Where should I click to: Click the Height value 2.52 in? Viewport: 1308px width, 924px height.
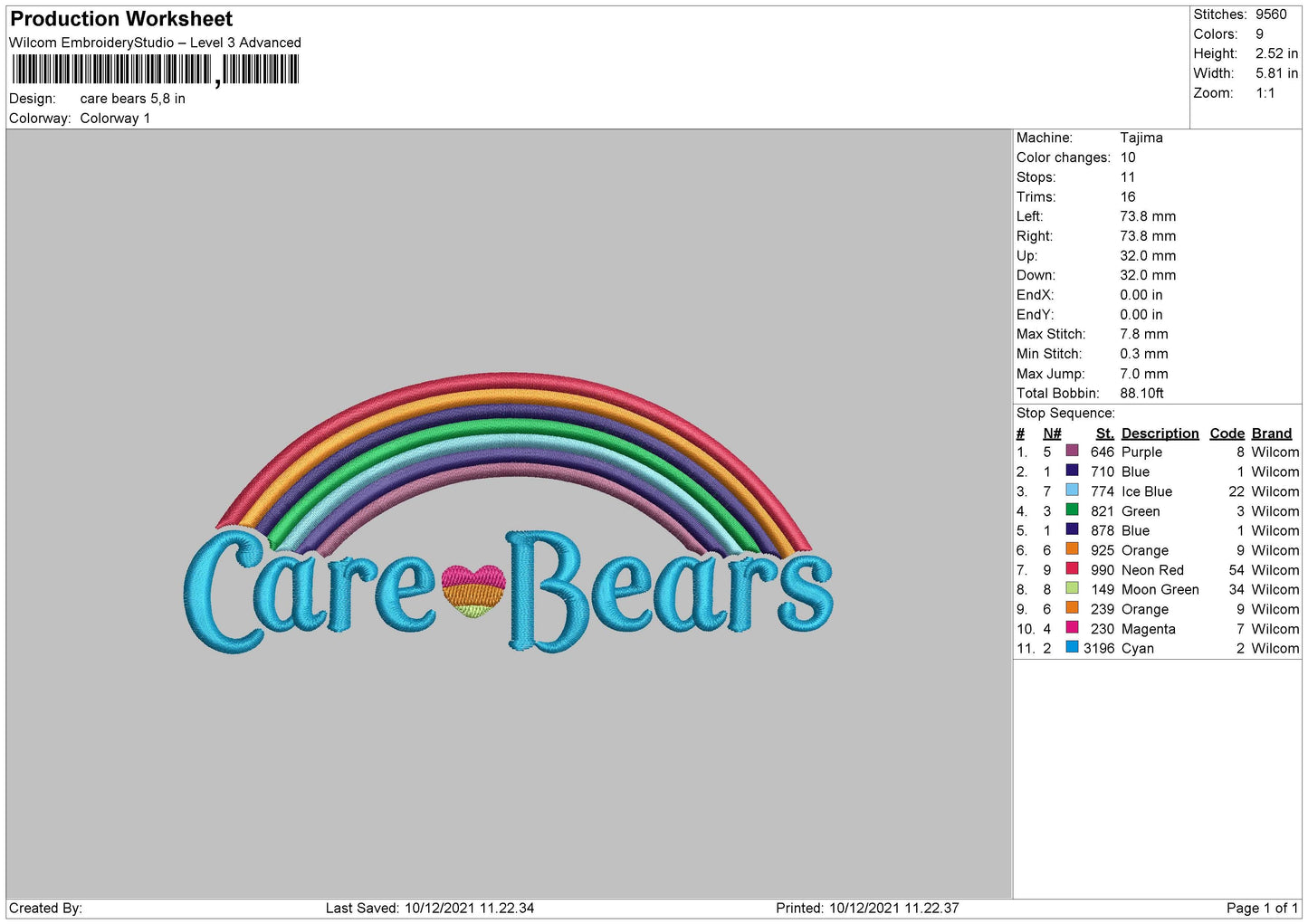tap(1276, 53)
